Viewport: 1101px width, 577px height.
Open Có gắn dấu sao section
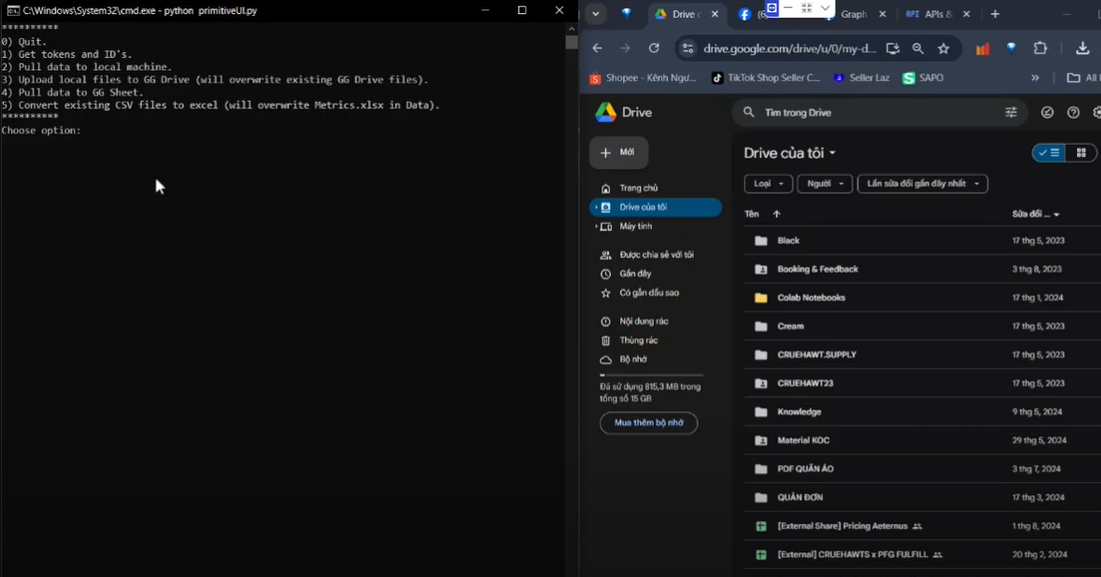pos(649,293)
